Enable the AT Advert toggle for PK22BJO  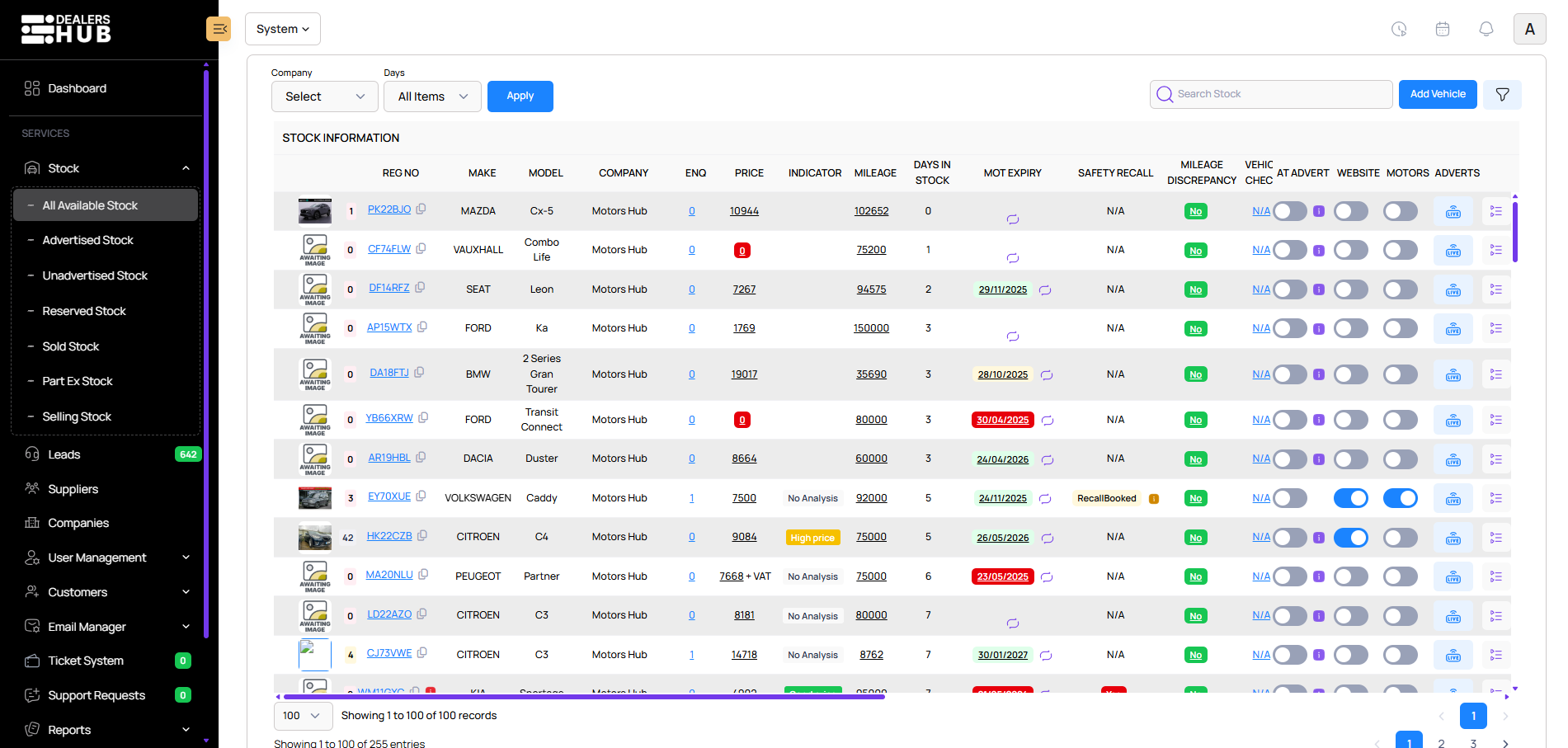click(1289, 212)
